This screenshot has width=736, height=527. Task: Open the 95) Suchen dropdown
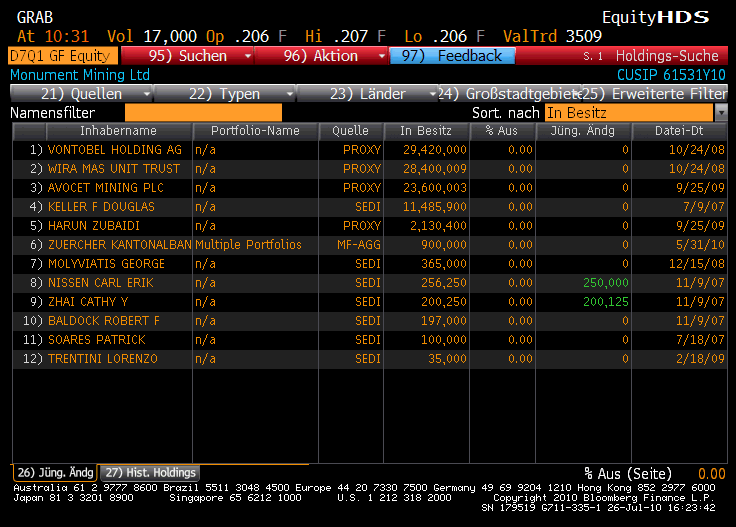(x=187, y=56)
